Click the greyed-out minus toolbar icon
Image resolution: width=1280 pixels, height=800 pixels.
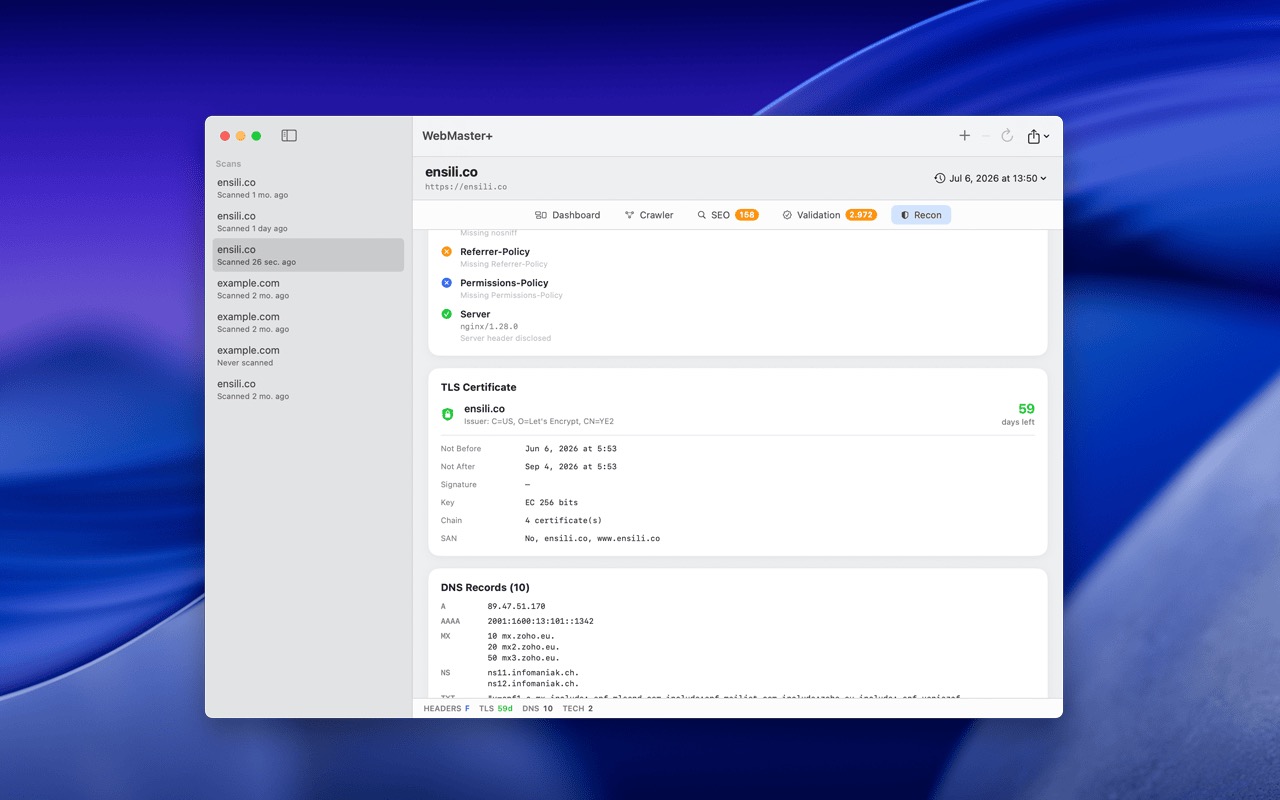985,136
